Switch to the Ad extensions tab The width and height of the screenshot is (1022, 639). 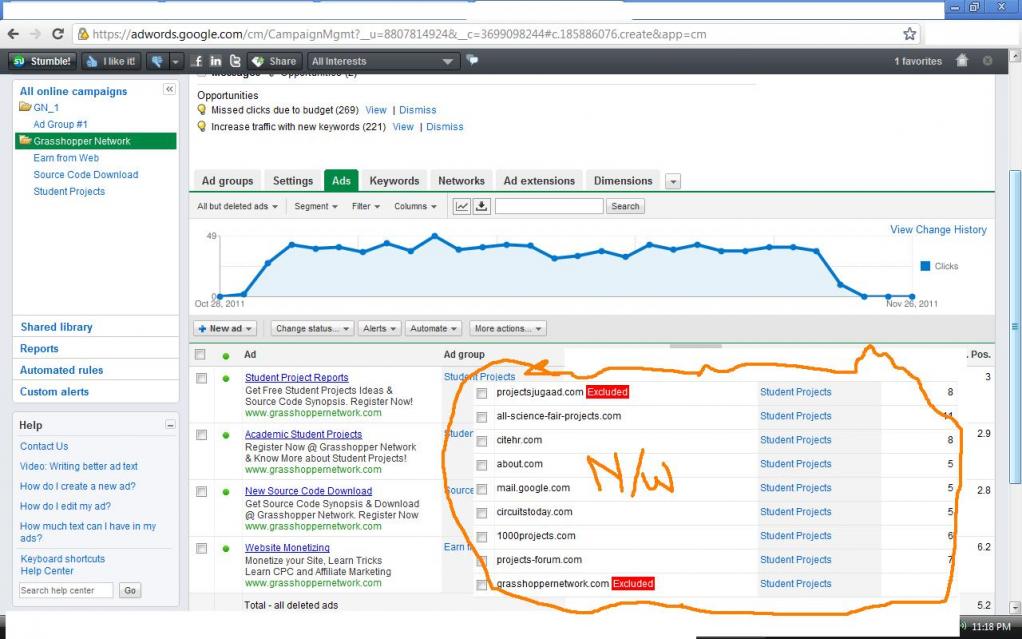[539, 181]
